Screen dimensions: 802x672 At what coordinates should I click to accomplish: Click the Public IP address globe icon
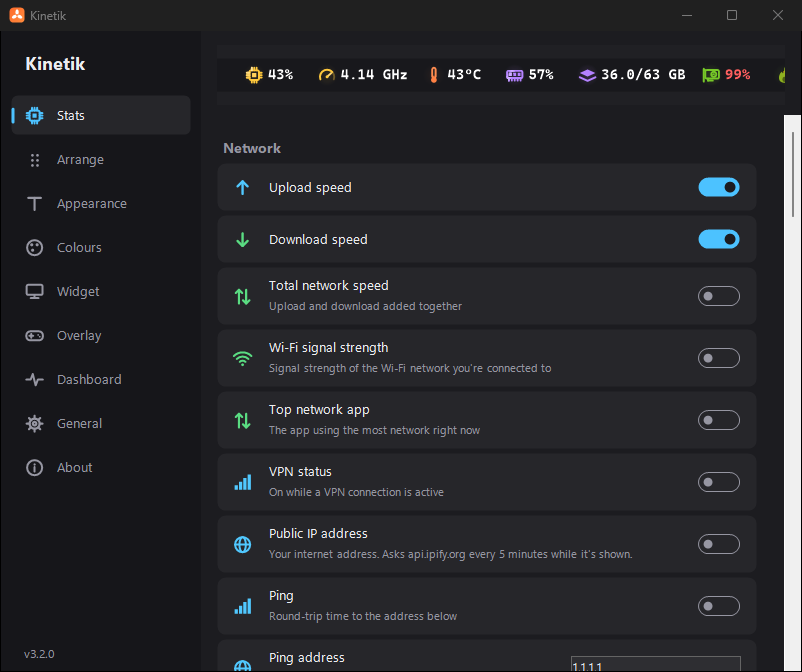(242, 544)
